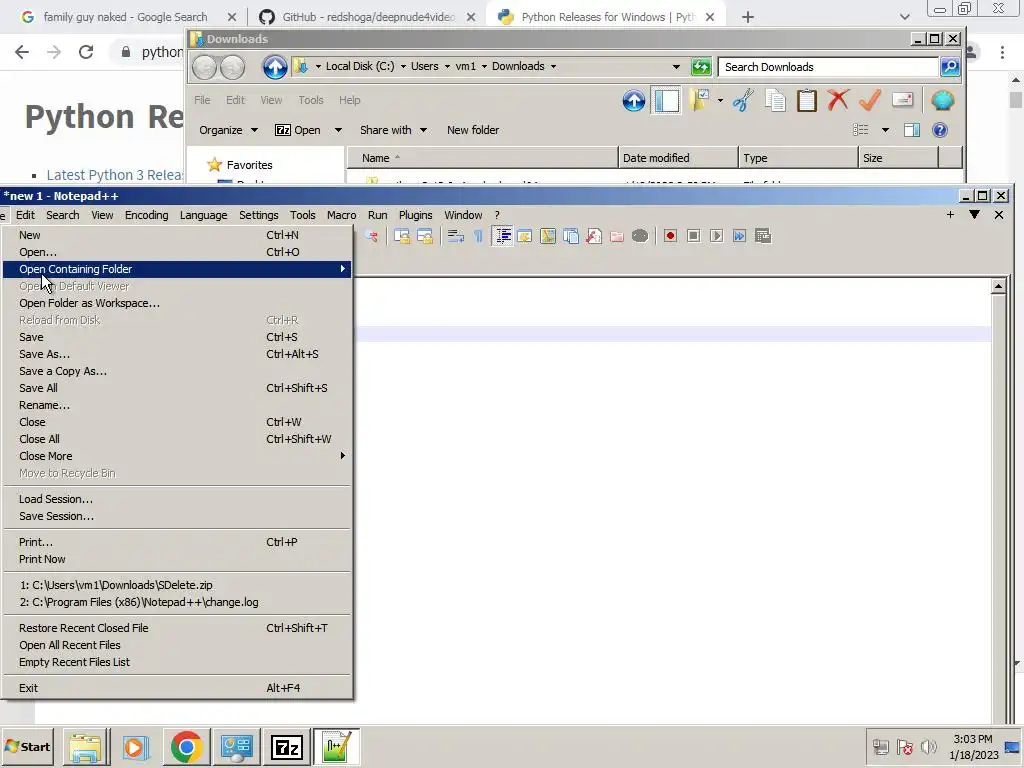The image size is (1024, 768).
Task: Click the red X Delete icon in Downloads
Action: 838,101
